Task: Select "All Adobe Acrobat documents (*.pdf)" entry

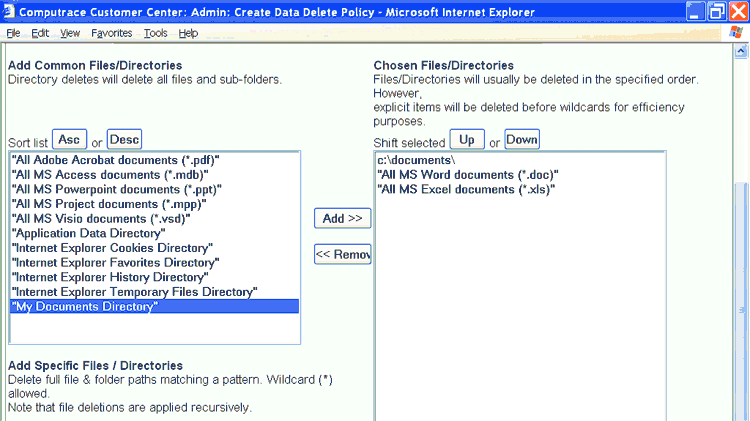Action: click(154, 160)
